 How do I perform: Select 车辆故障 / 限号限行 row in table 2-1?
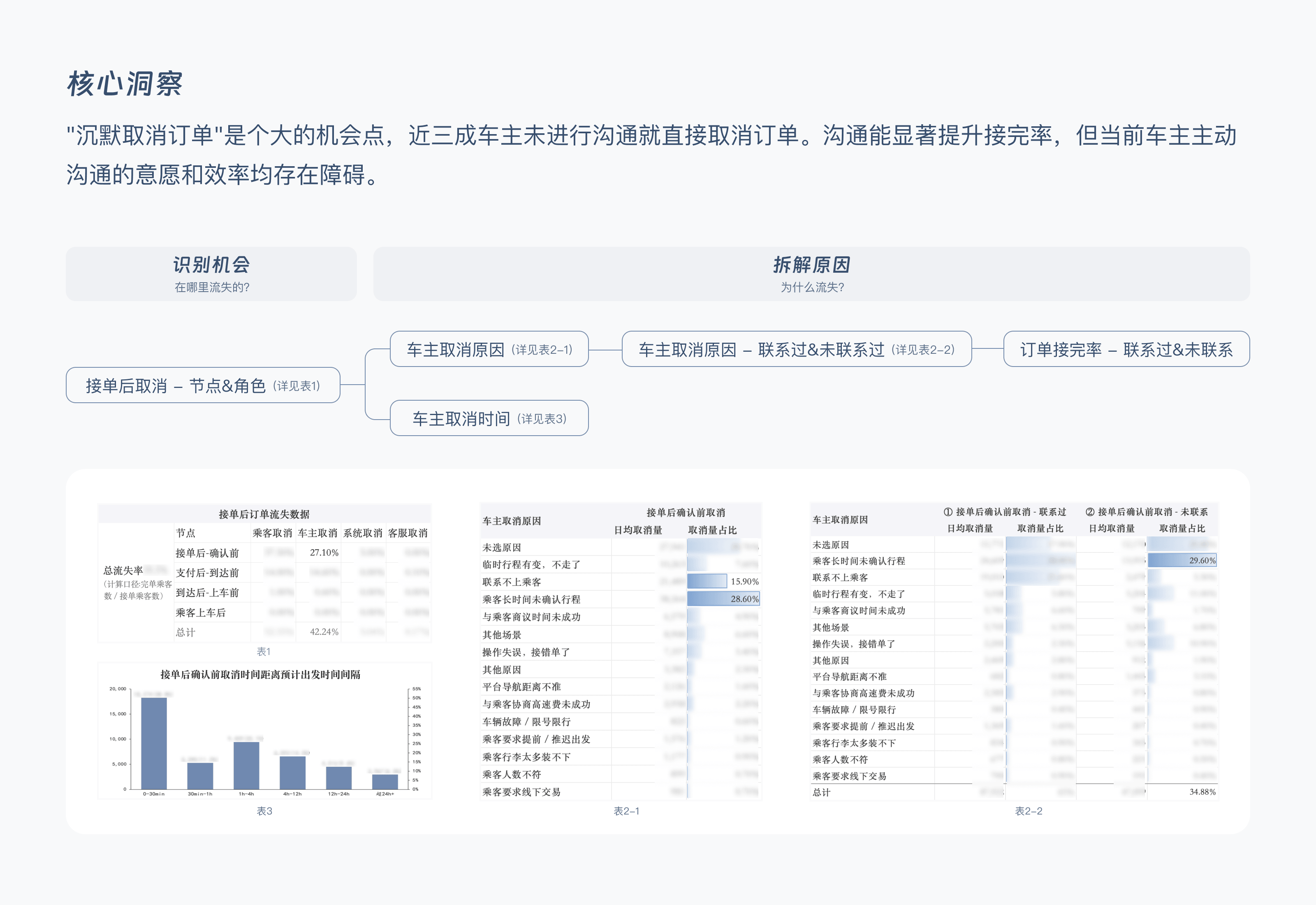point(621,722)
